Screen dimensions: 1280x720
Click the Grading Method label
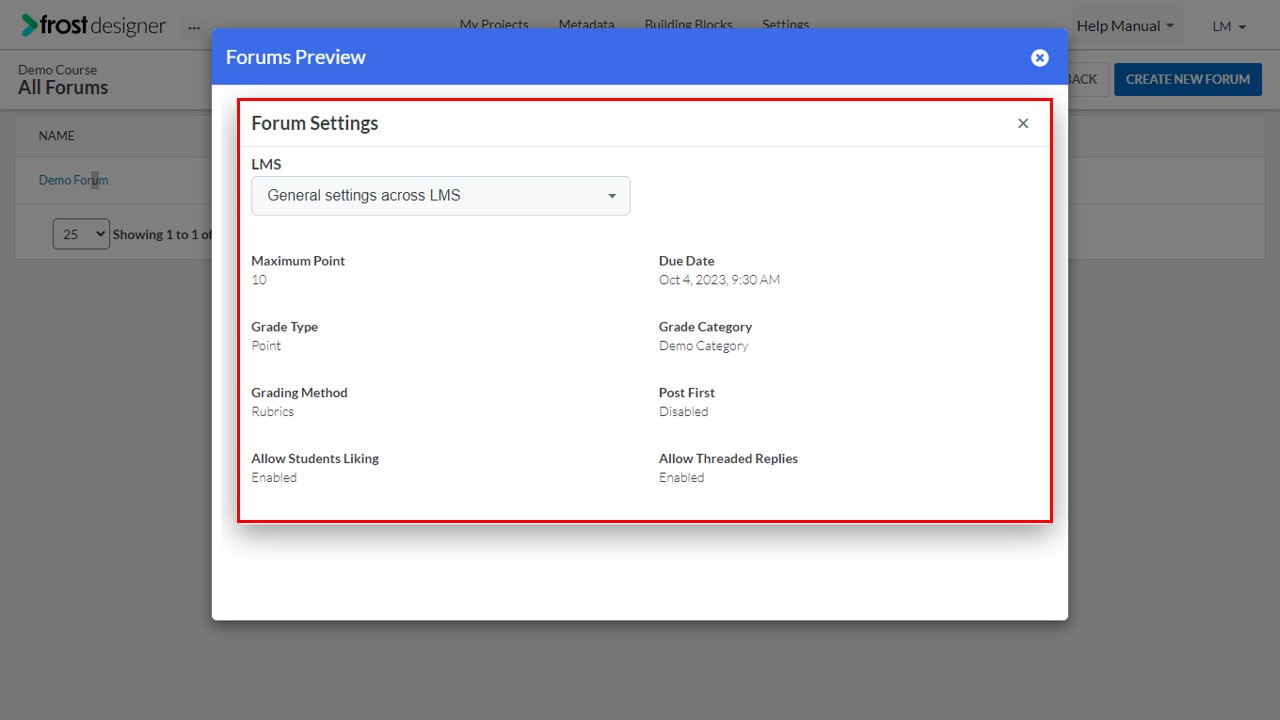(x=300, y=393)
